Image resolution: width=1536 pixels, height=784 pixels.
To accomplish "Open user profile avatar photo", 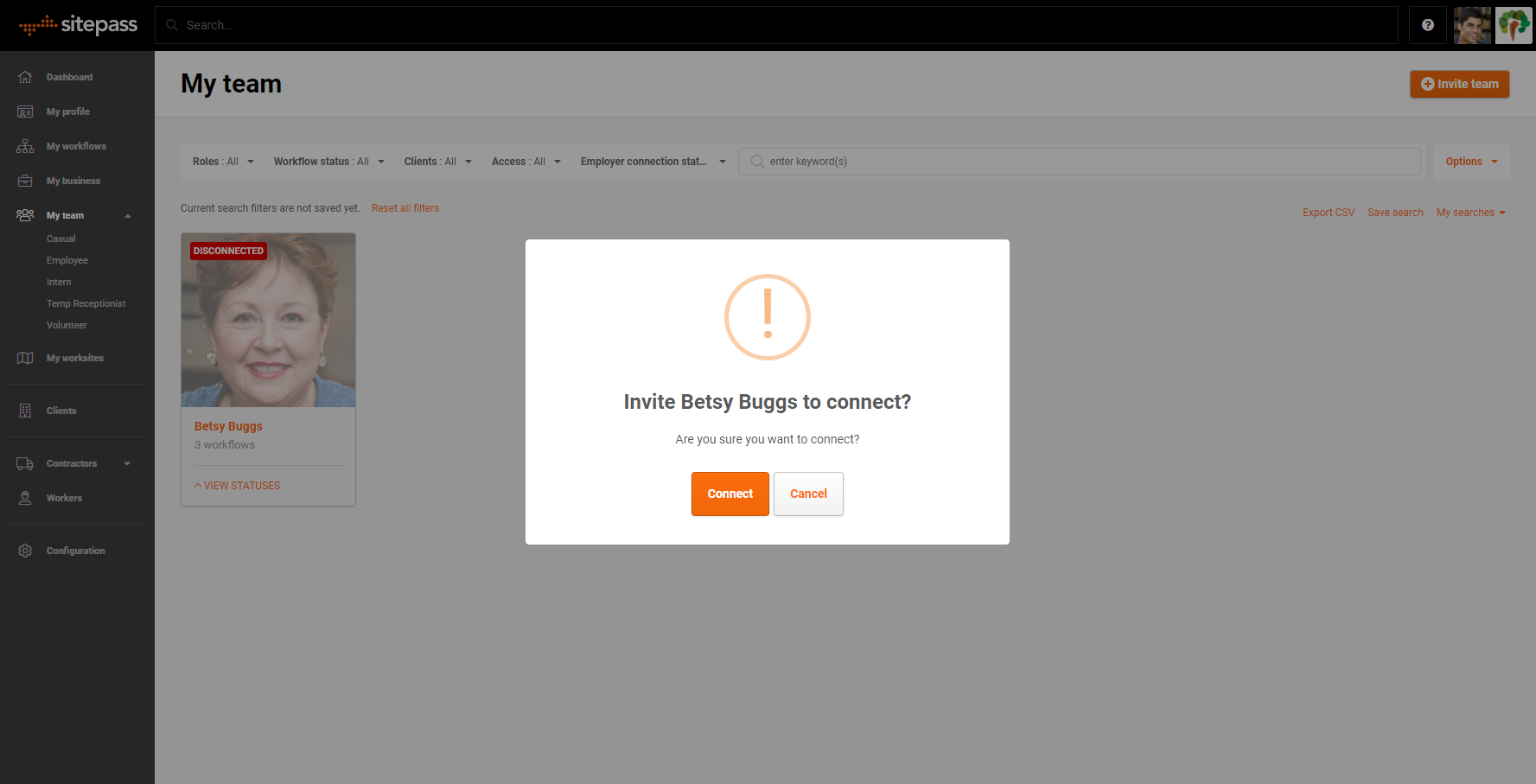I will [1472, 25].
